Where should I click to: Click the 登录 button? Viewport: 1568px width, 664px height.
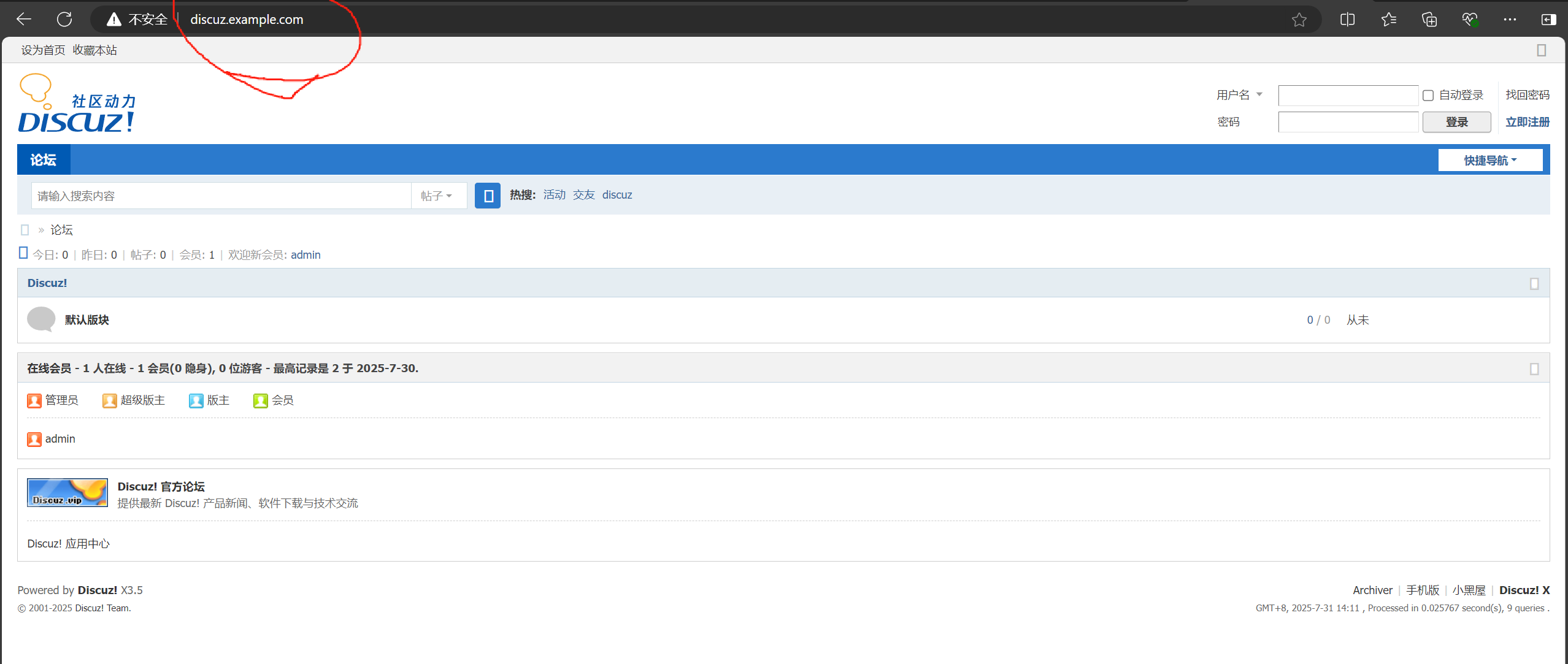(1456, 122)
